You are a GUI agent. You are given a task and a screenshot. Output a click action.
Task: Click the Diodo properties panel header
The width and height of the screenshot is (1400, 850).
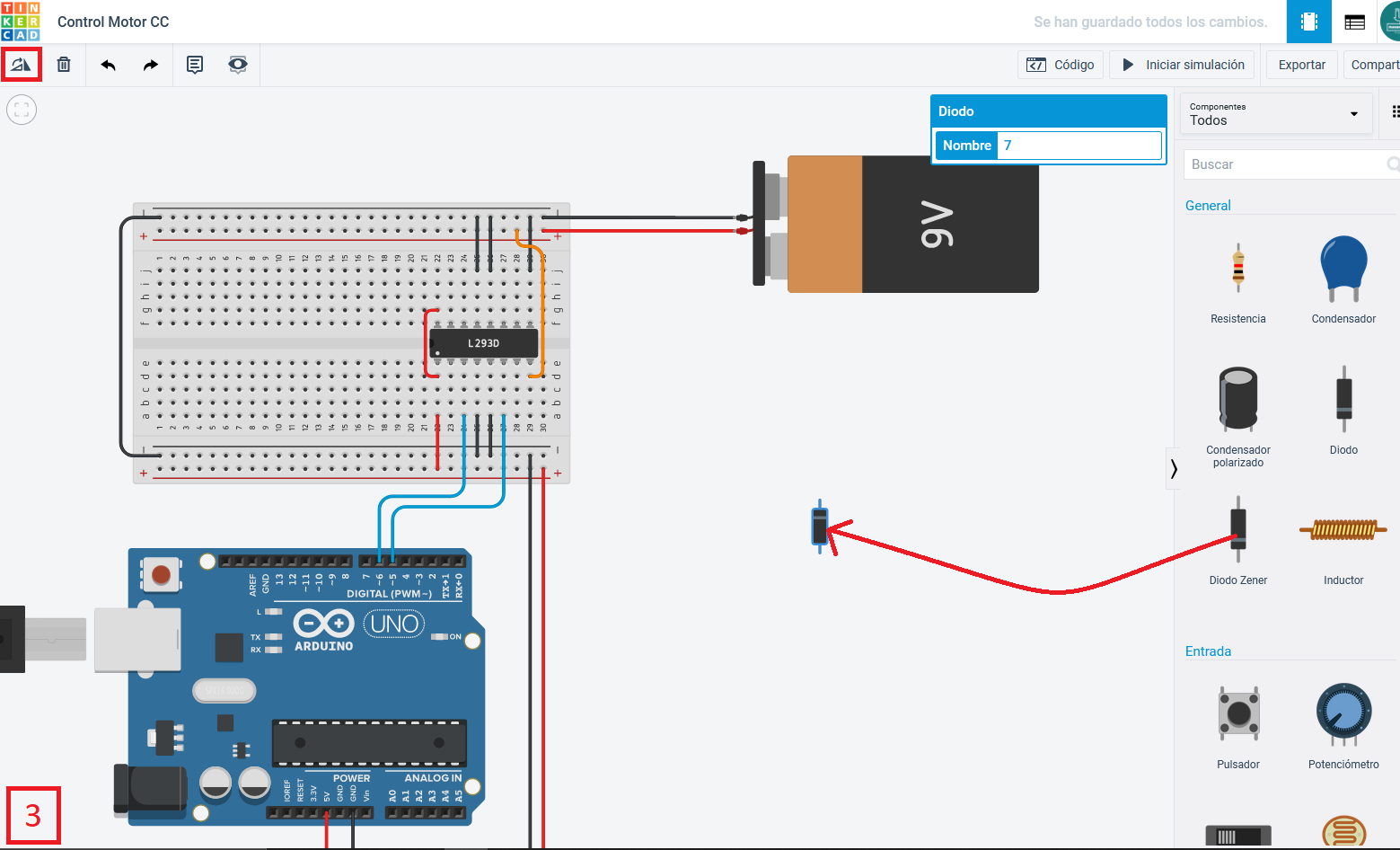tap(1049, 111)
